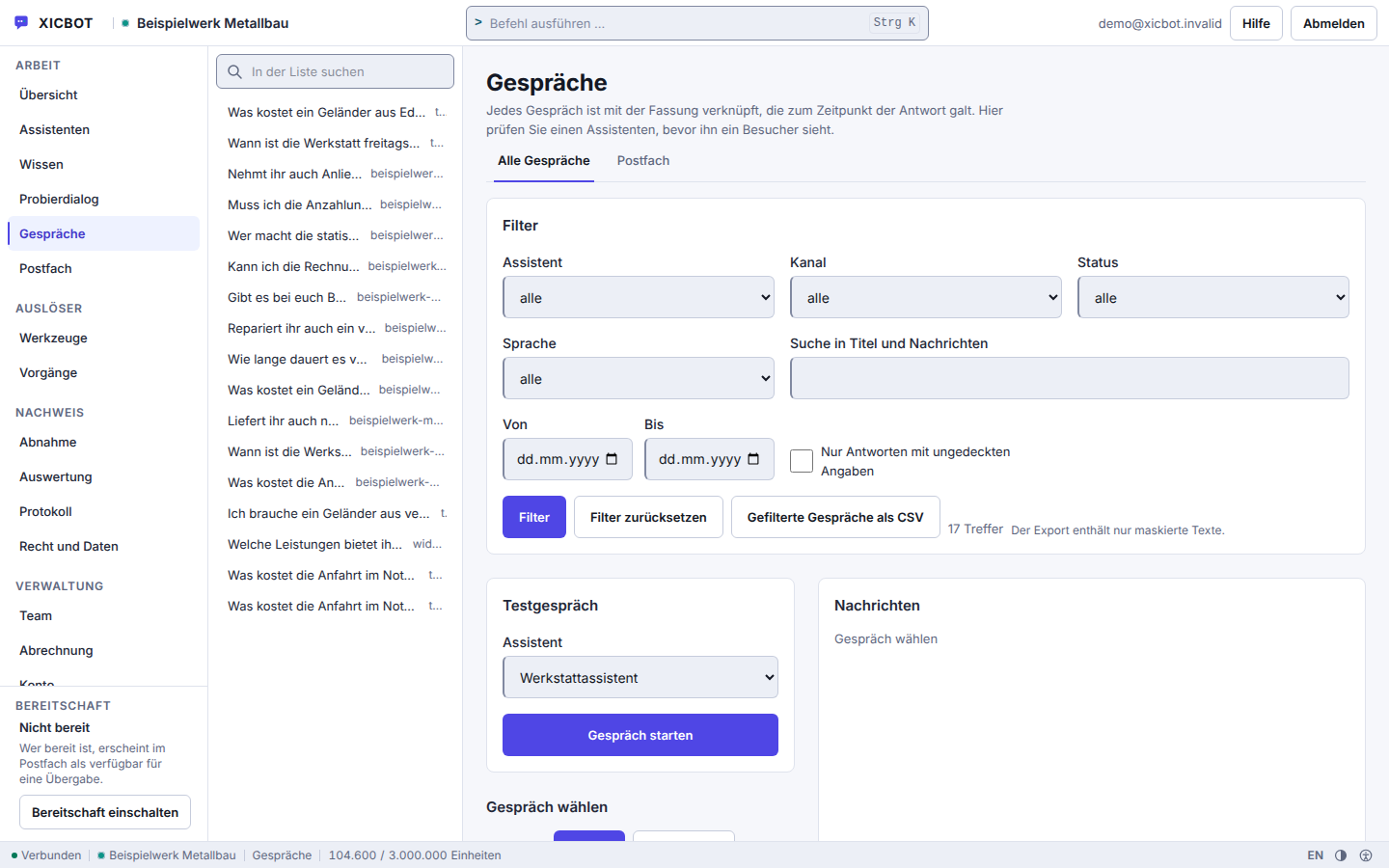Open Recht und Daten in the sidebar
Image resolution: width=1389 pixels, height=868 pixels.
103,546
